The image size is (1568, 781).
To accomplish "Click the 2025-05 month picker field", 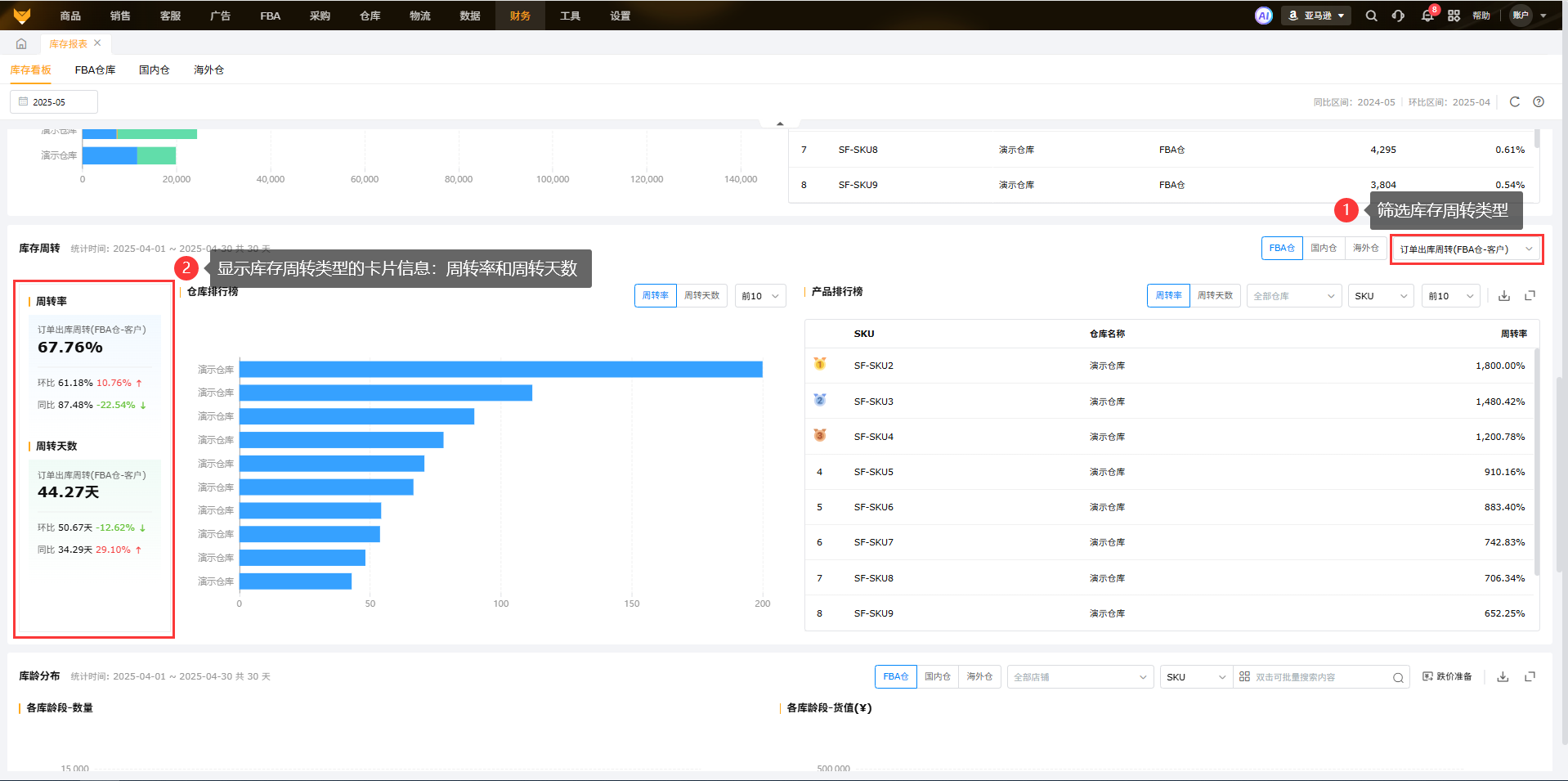I will 54,102.
